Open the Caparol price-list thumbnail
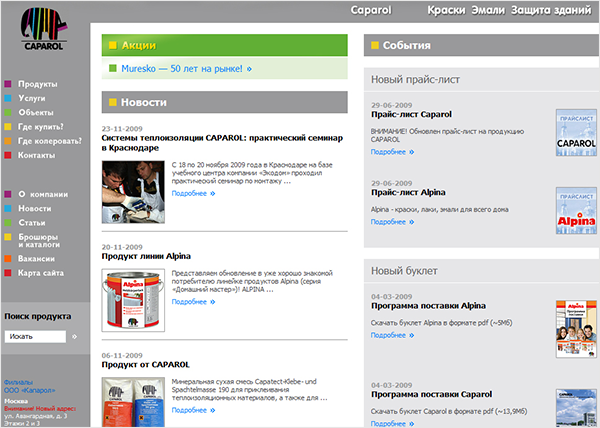 click(x=576, y=132)
